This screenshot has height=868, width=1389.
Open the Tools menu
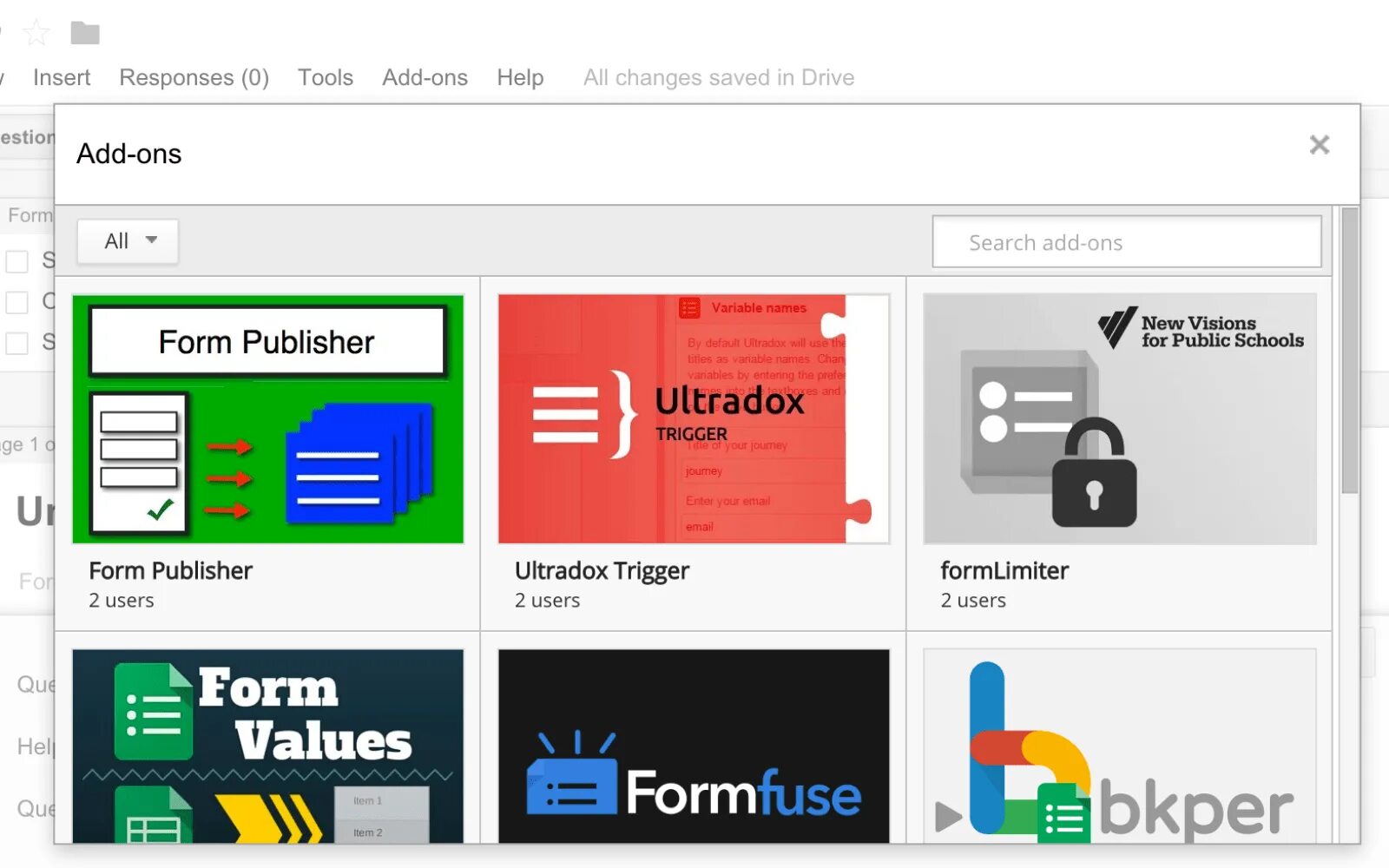[x=326, y=77]
